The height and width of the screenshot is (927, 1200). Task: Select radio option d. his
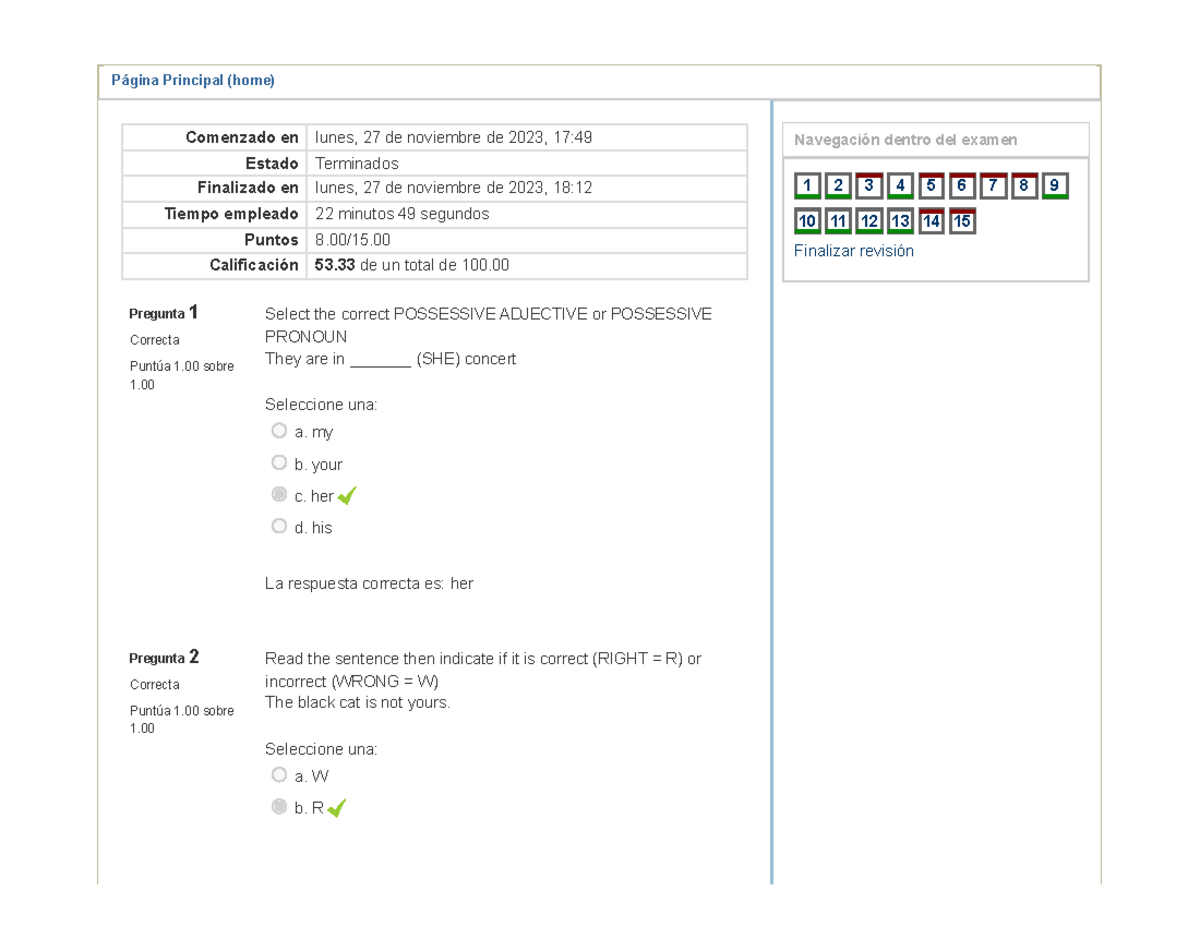click(279, 526)
